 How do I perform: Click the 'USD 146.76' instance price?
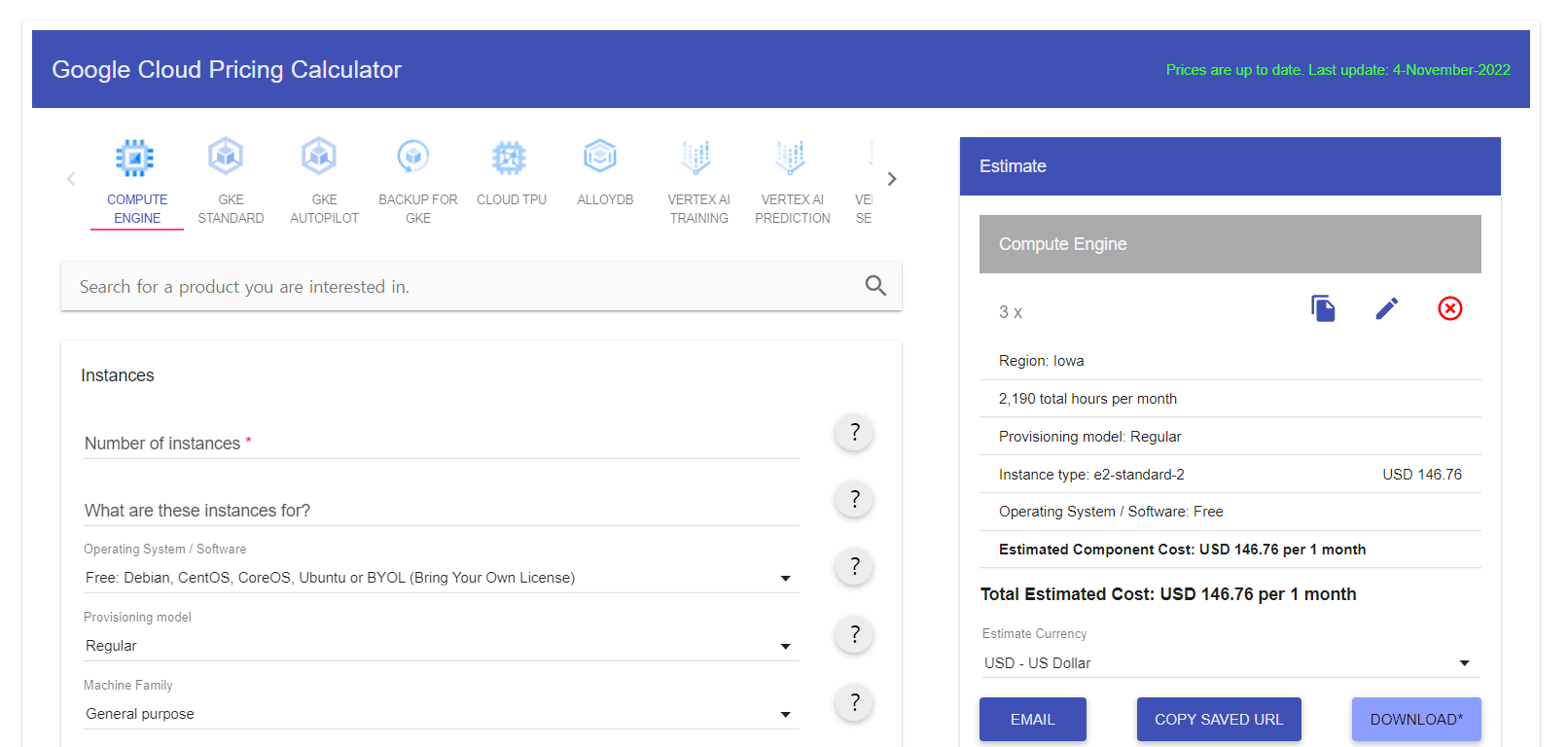(1422, 475)
